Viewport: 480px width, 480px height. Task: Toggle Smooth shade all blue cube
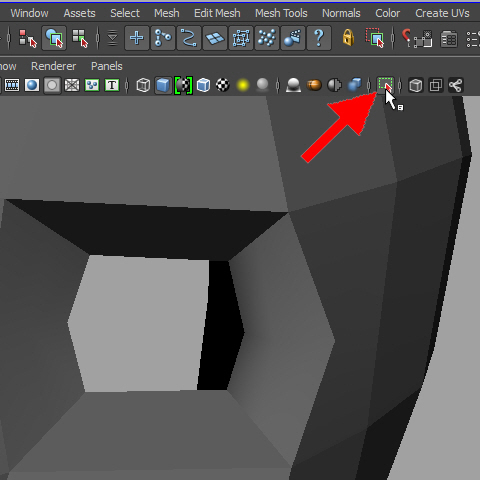coord(163,85)
